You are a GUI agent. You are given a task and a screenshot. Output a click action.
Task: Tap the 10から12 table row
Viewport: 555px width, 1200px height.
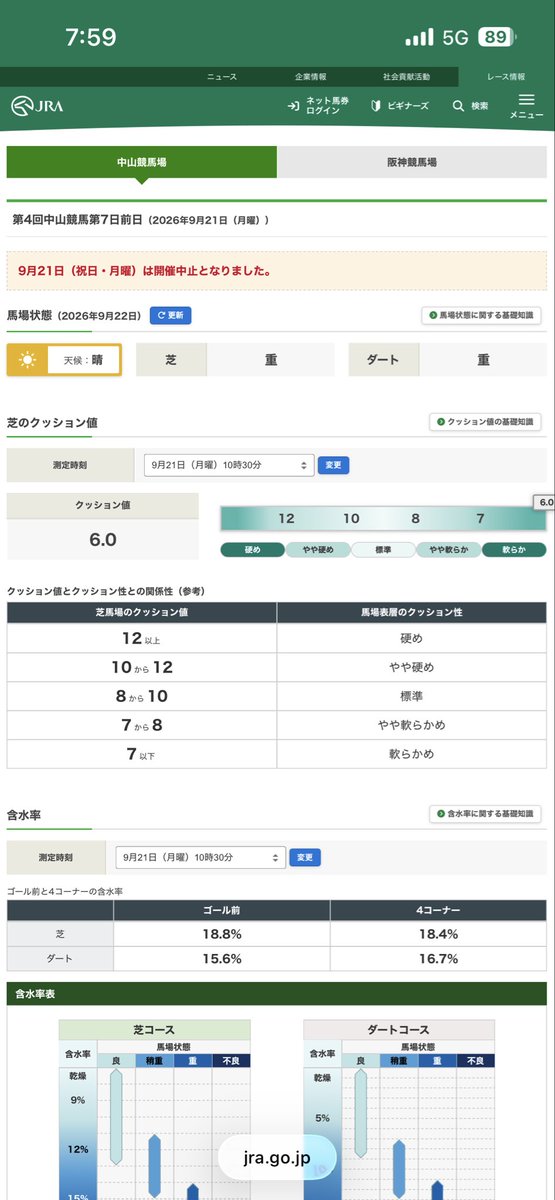277,667
